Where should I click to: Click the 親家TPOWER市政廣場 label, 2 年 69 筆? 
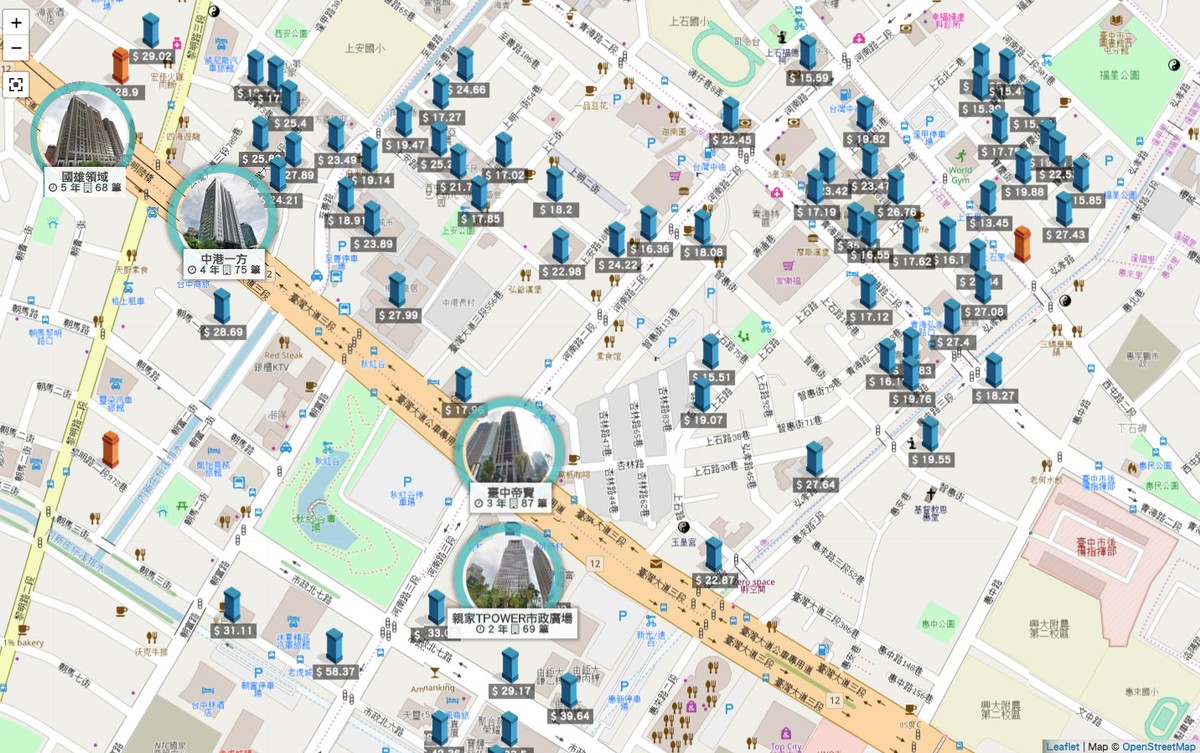(x=510, y=624)
